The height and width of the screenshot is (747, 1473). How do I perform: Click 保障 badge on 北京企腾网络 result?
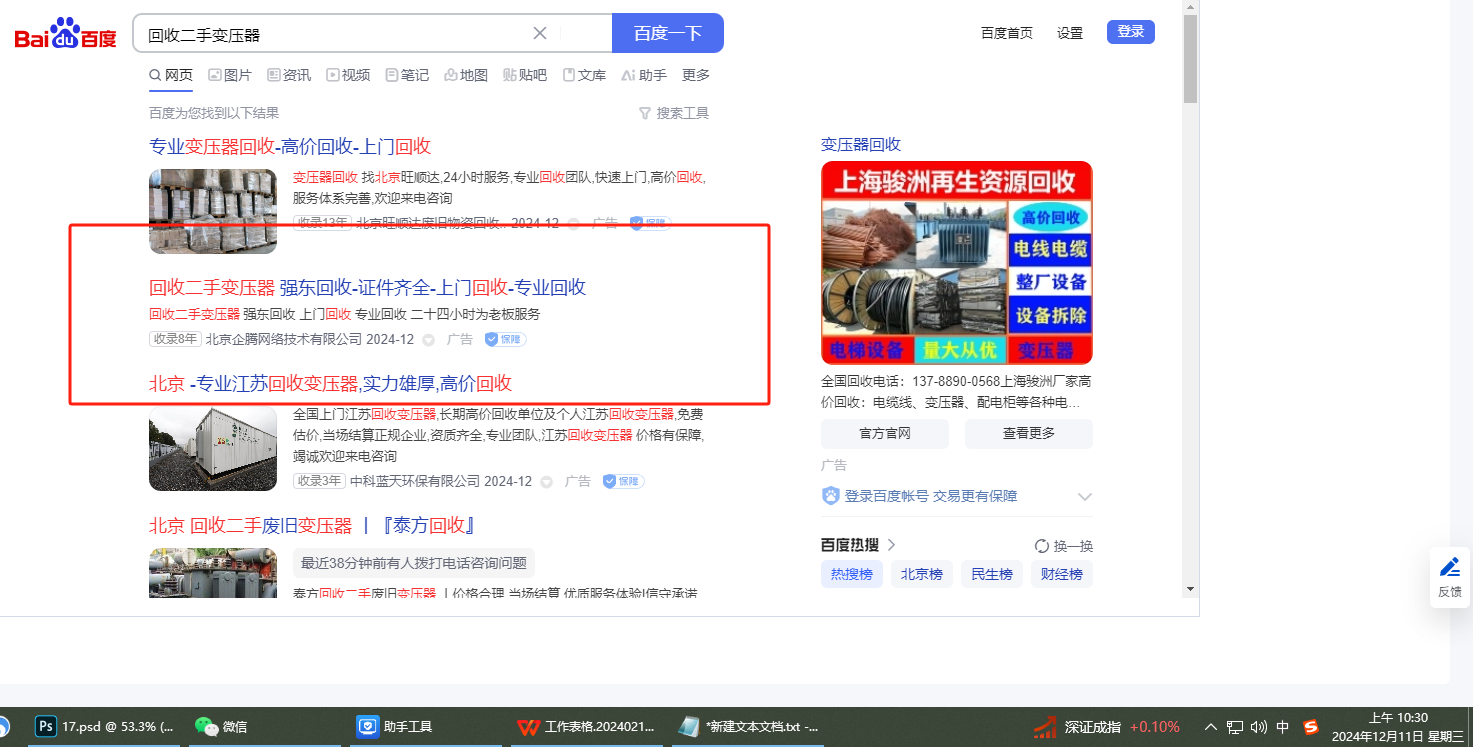coord(506,339)
